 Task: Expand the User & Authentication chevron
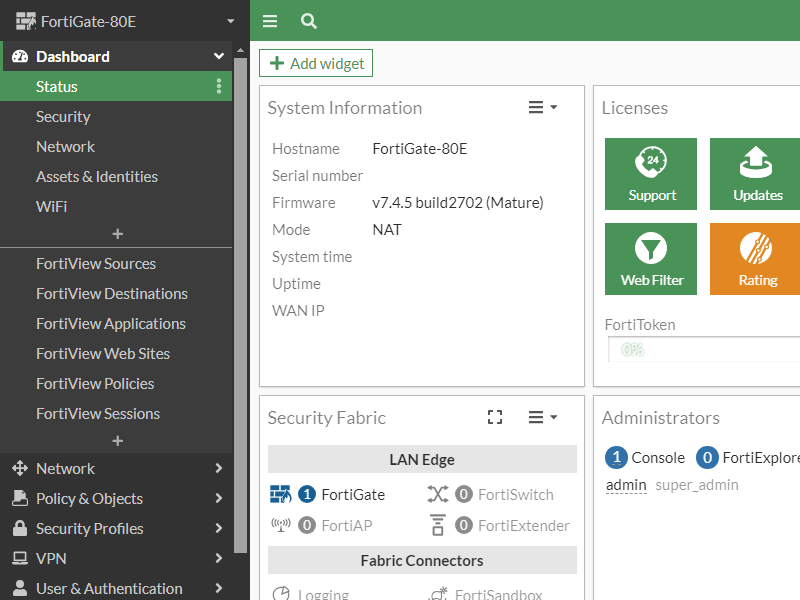[219, 588]
